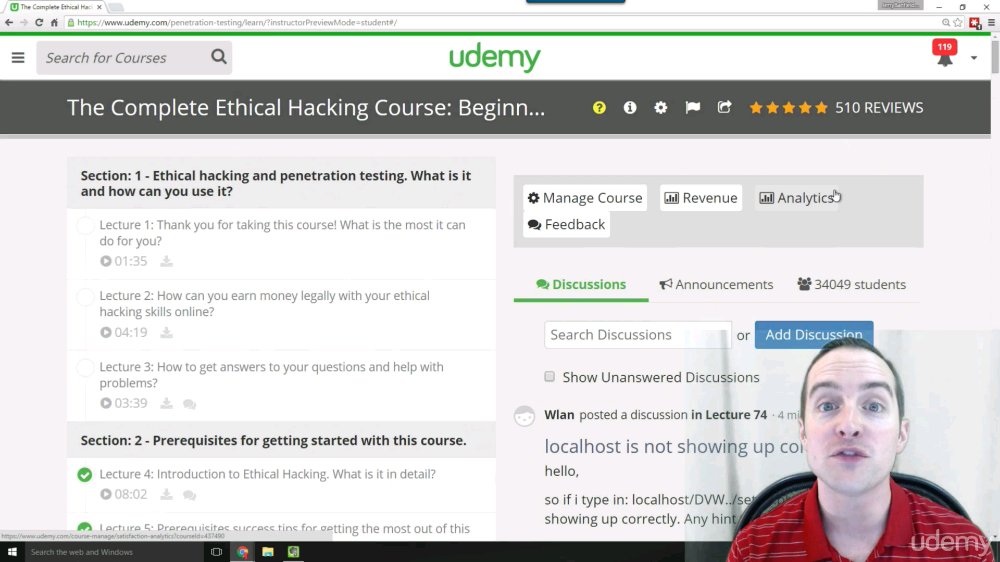Screen dimensions: 1000x562
Task: Play Lecture 2 using the 04:19 play icon
Action: point(106,332)
